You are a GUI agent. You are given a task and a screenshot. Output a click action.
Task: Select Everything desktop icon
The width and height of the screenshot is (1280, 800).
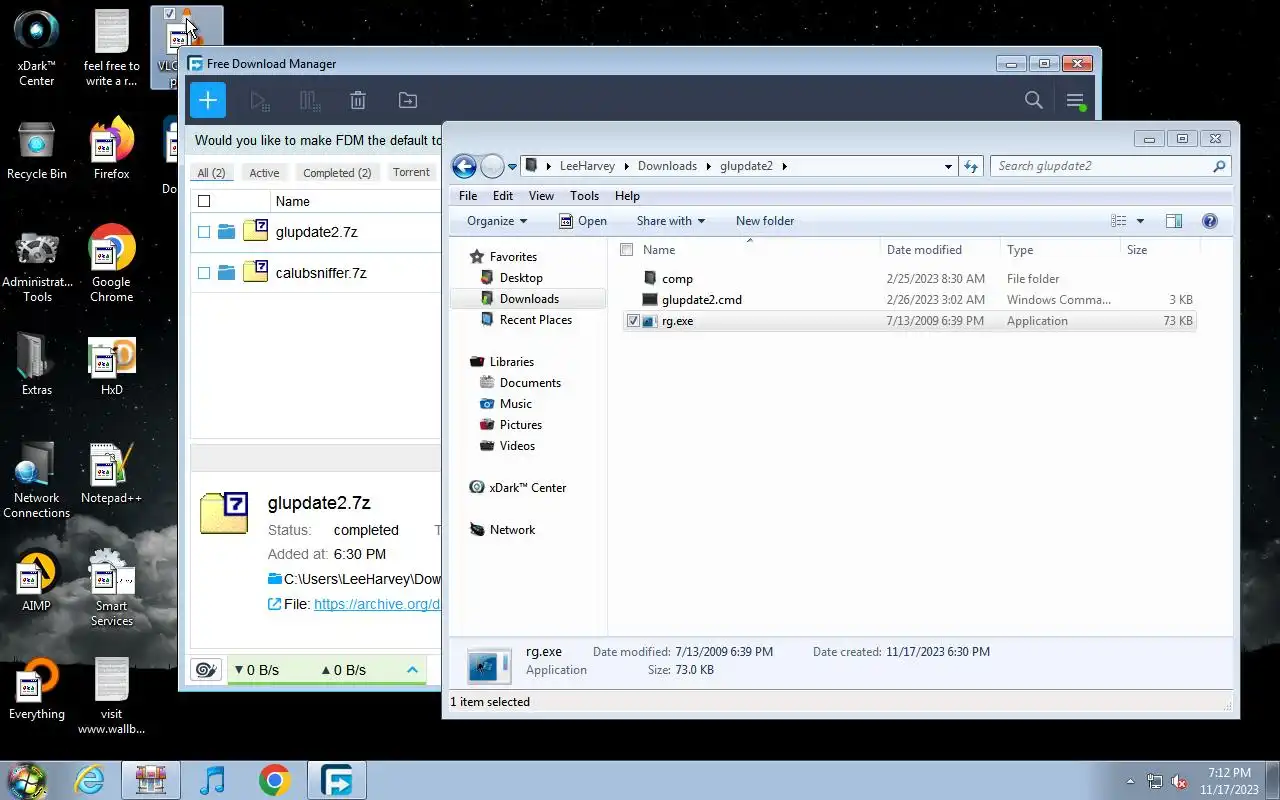[x=37, y=690]
